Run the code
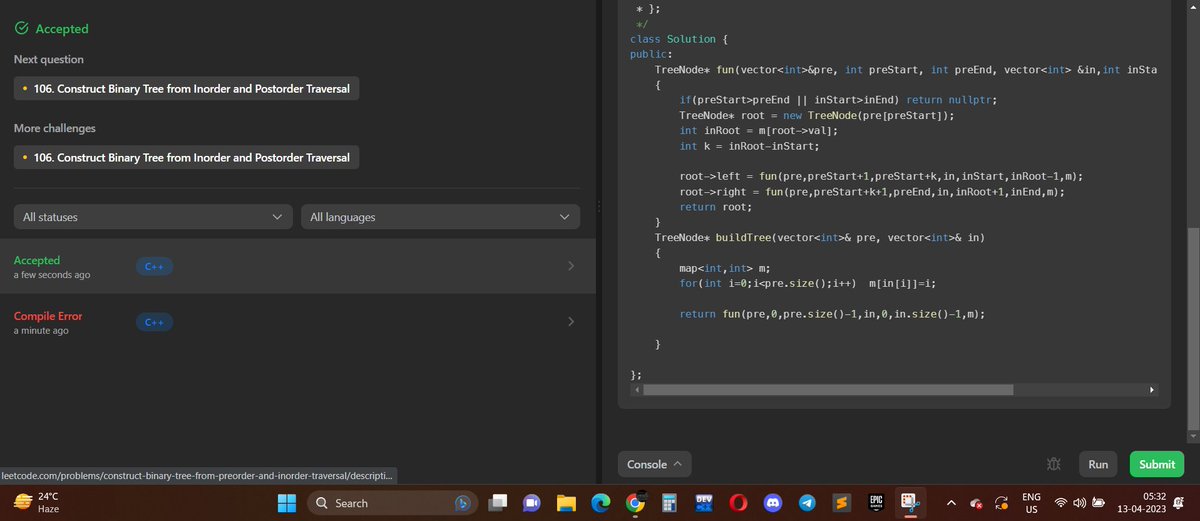This screenshot has height=521, width=1200. pyautogui.click(x=1098, y=464)
